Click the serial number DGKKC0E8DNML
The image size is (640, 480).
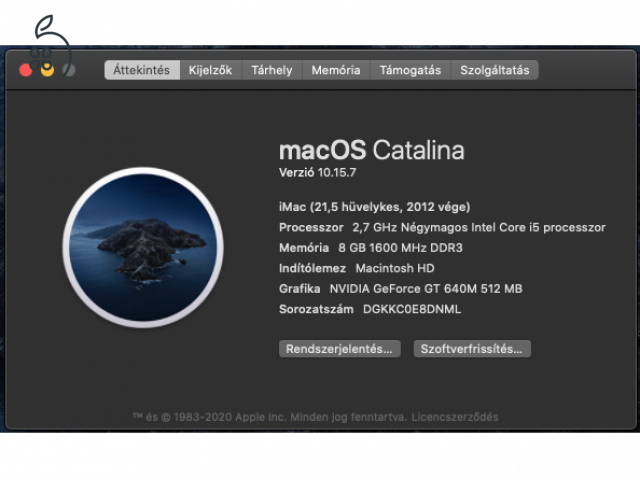coord(412,309)
